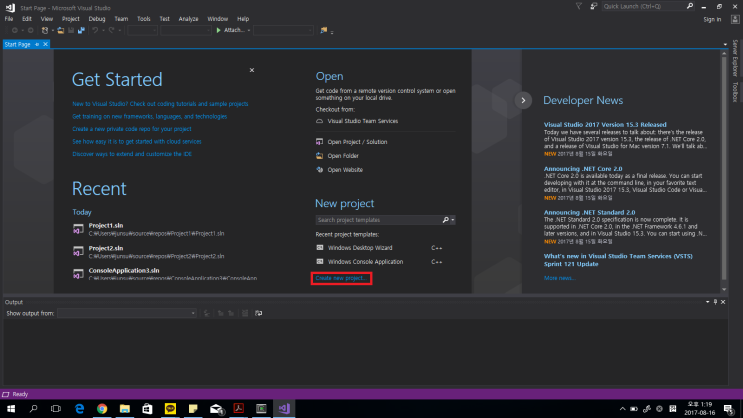Open the File menu
This screenshot has height=418, width=743.
[x=9, y=19]
